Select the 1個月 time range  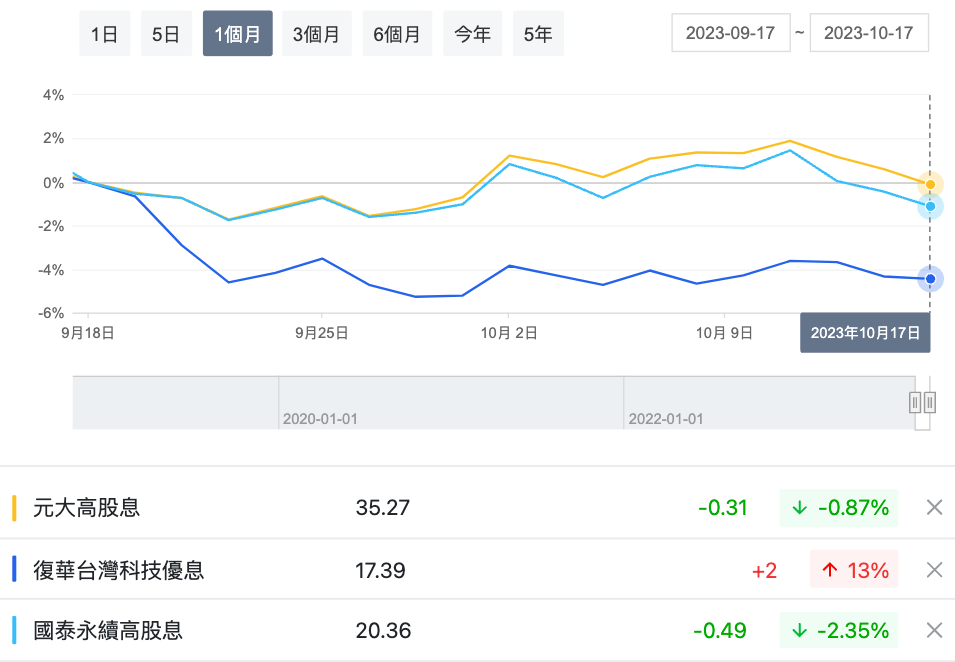point(237,35)
